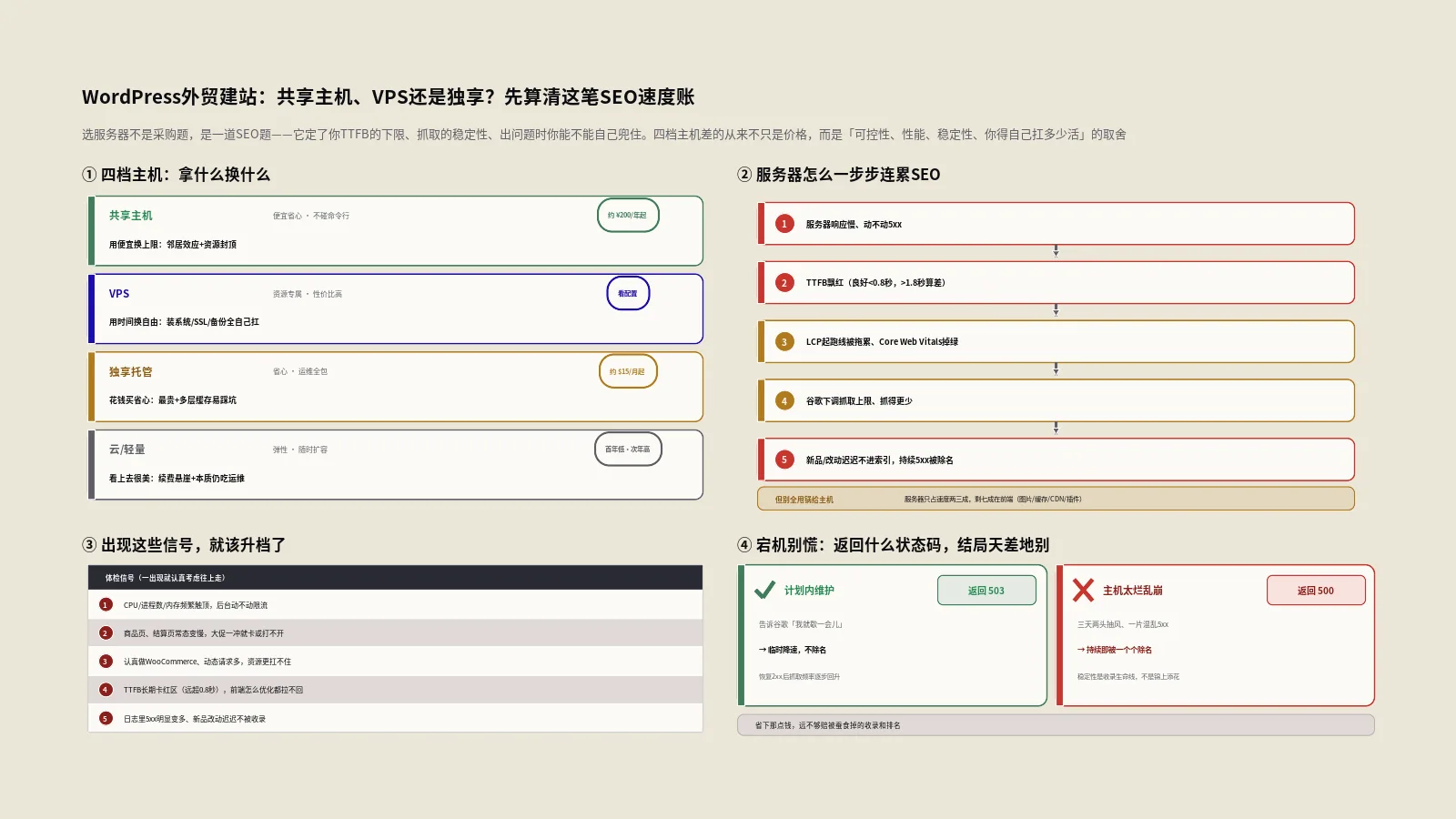
Task: Click step circle 4 beside 谷歌下调抓取上限
Action: point(784,400)
